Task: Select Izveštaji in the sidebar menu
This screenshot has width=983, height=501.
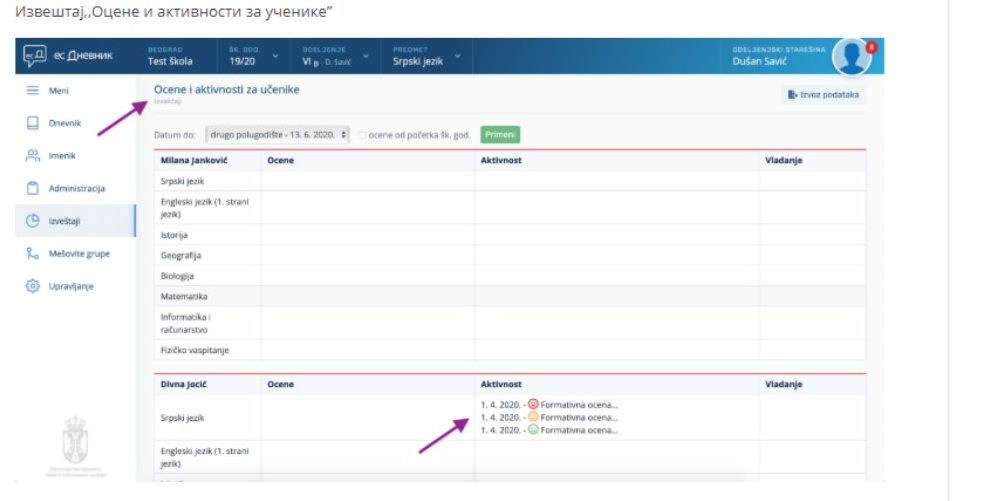Action: pyautogui.click(x=62, y=221)
